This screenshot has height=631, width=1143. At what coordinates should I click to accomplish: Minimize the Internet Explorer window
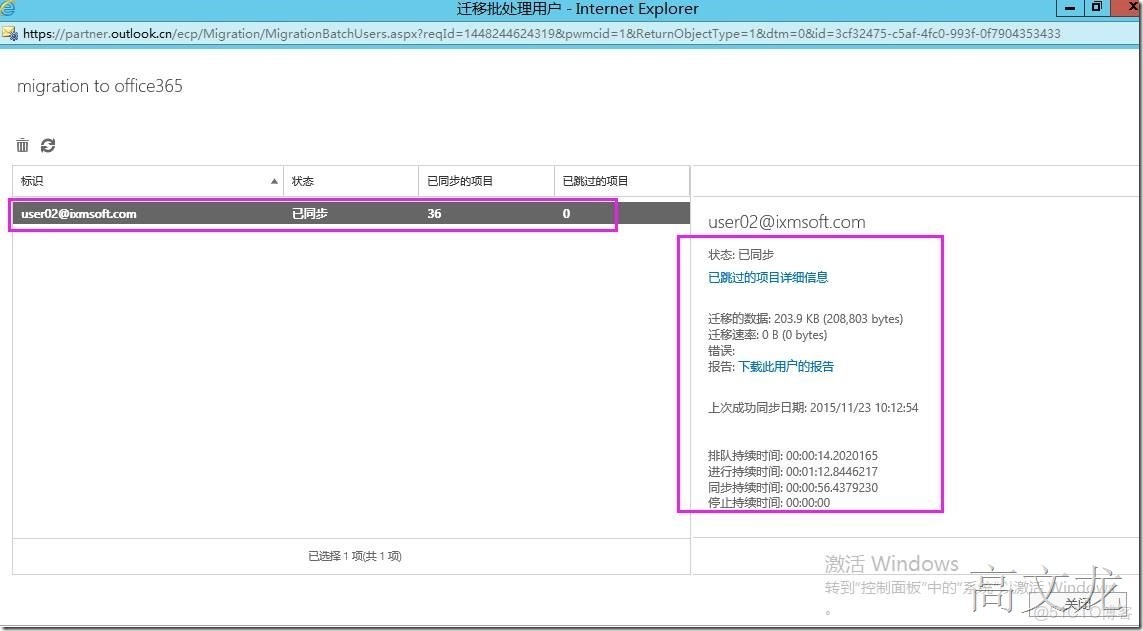1069,8
